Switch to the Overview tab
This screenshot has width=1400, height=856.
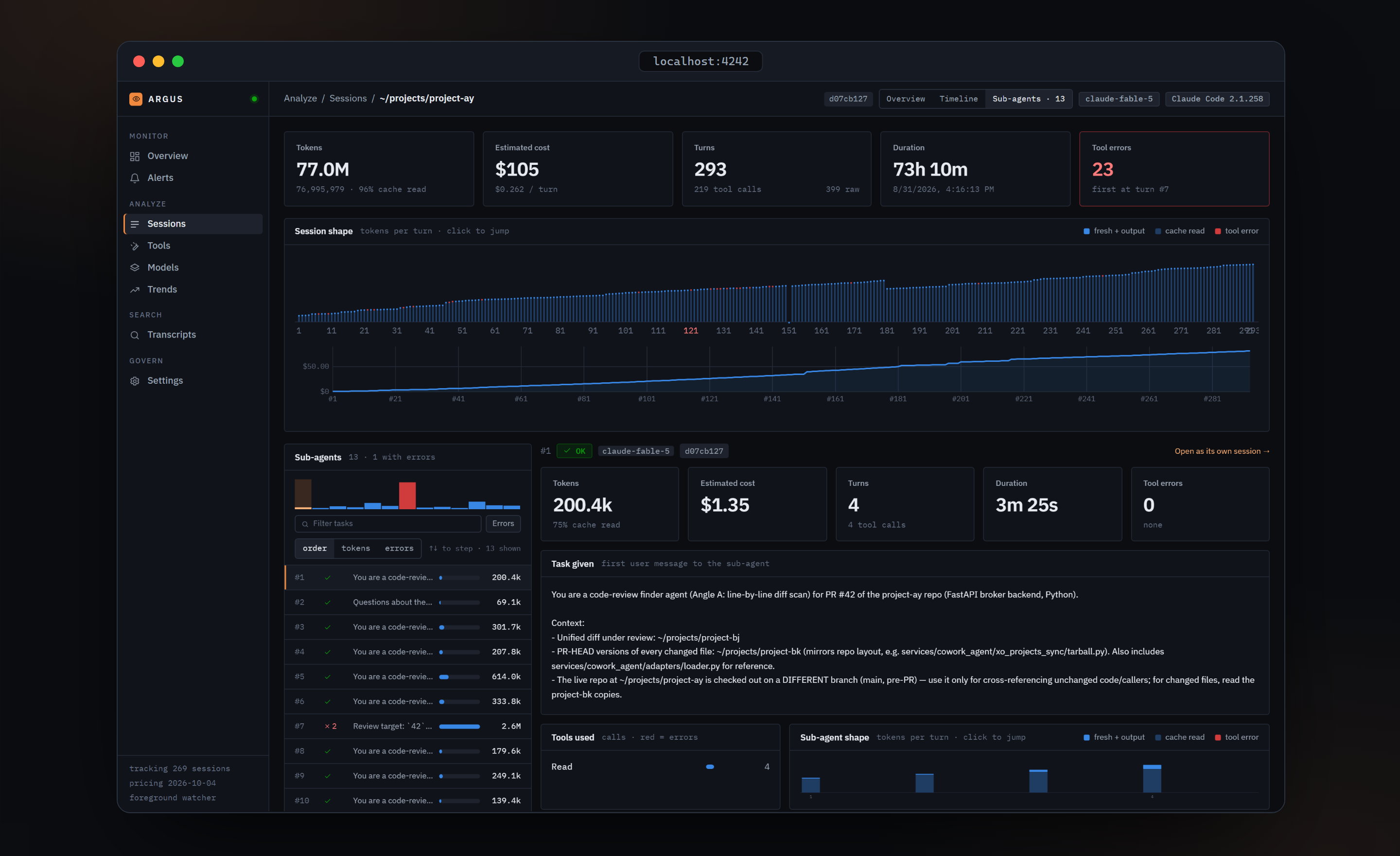point(906,99)
